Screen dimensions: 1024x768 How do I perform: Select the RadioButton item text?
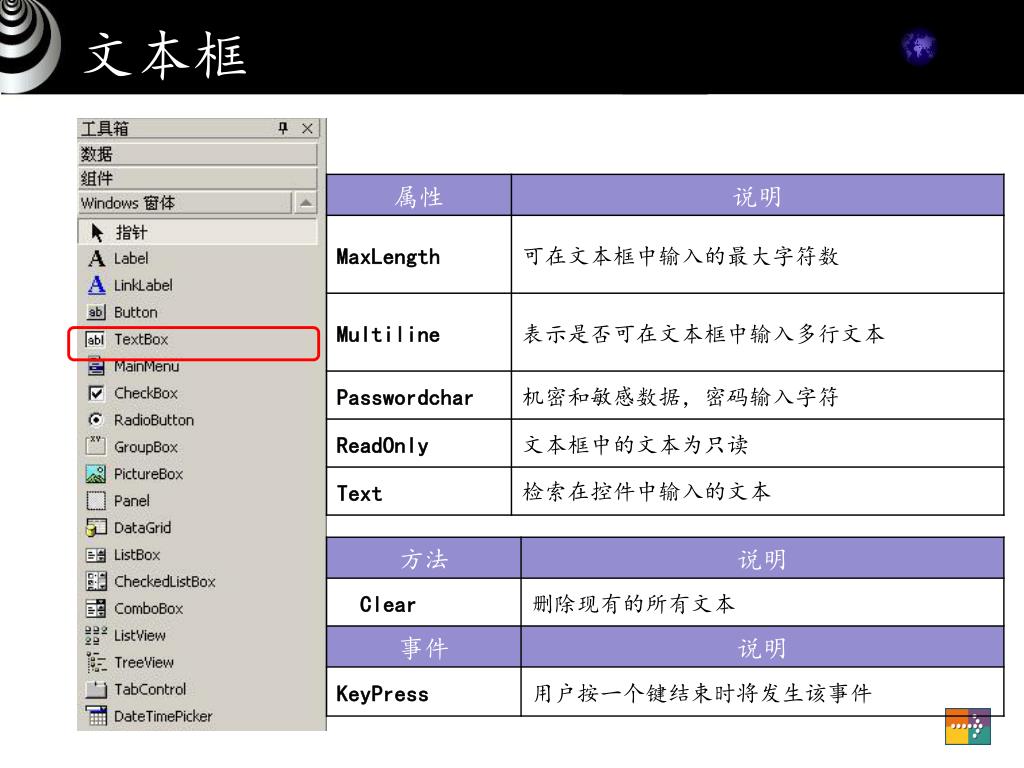pos(154,420)
